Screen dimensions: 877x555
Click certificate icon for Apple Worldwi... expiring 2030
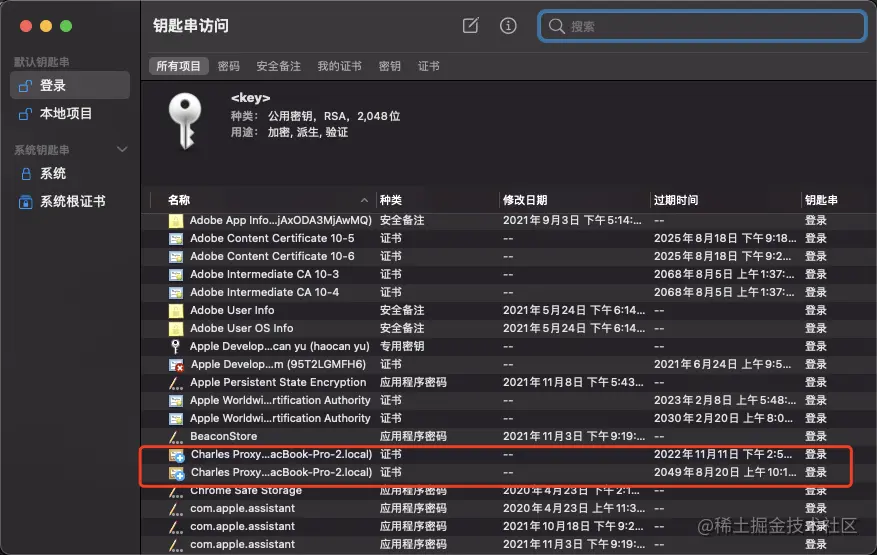click(x=176, y=418)
